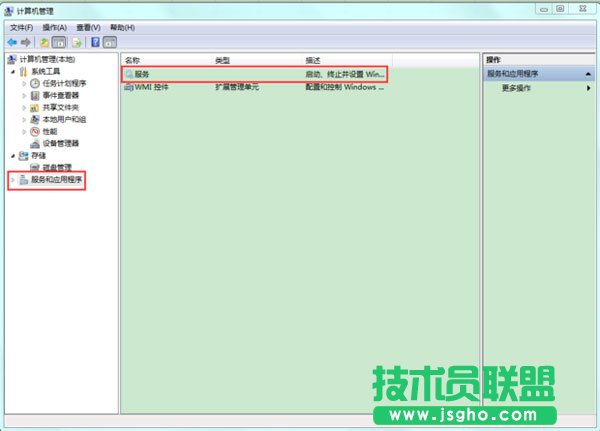Click the Forward arrow toolbar icon

coord(26,42)
